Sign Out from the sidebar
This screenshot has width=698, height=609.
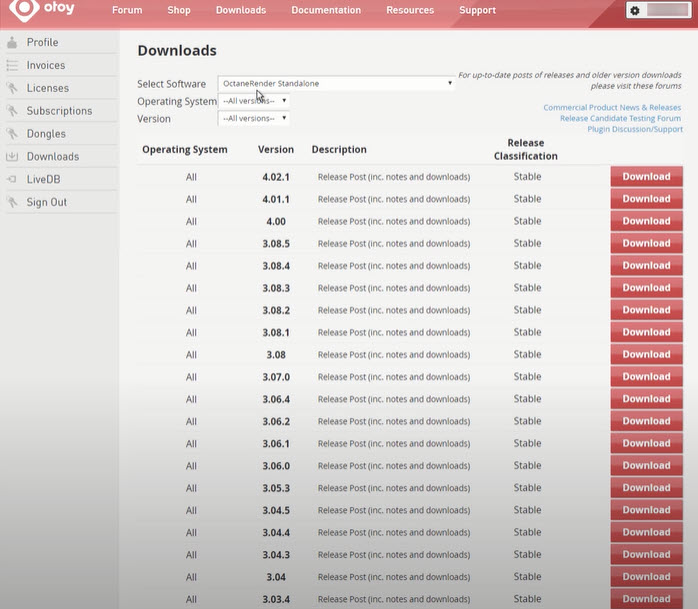coord(47,202)
